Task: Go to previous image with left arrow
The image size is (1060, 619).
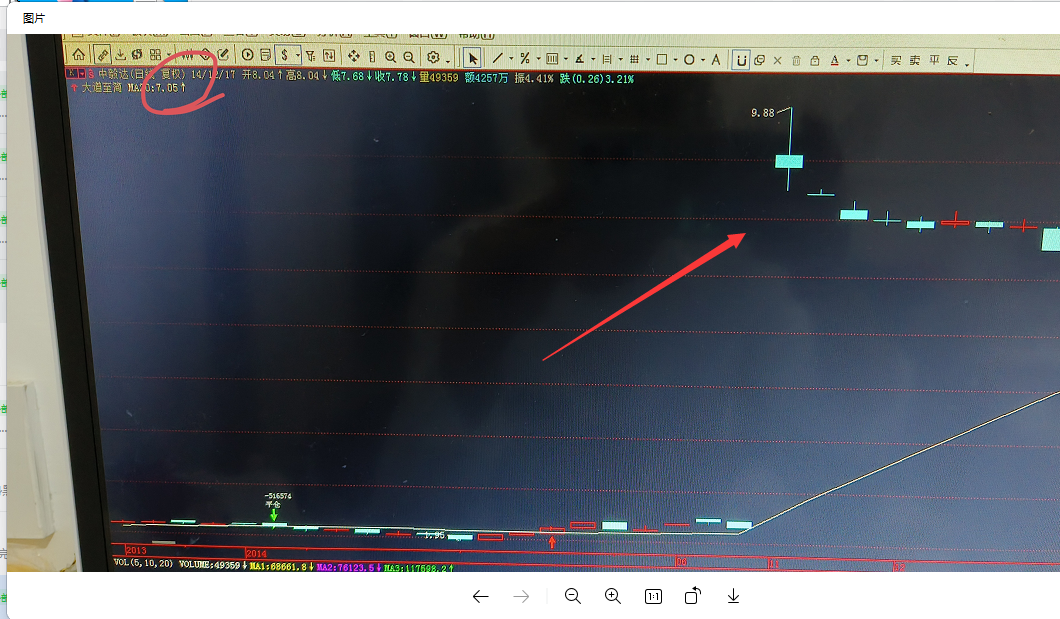Action: [x=481, y=596]
